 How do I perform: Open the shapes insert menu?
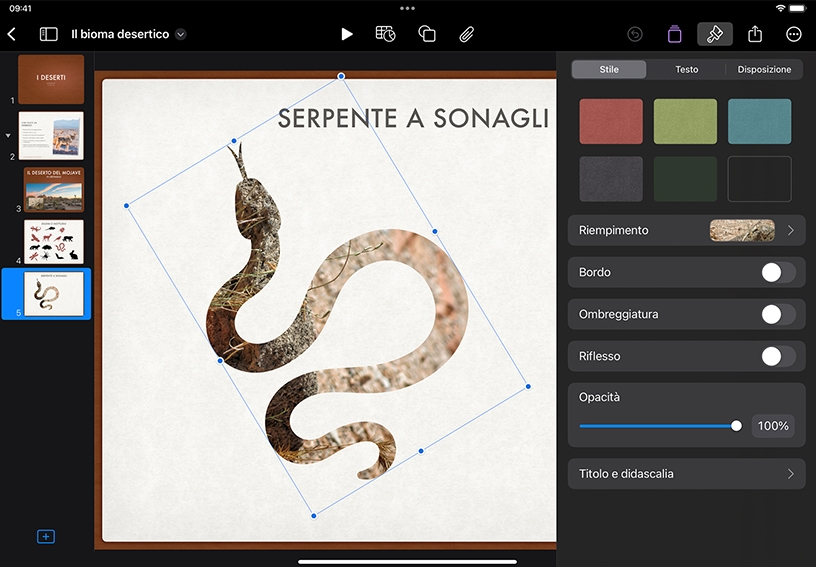coord(427,34)
